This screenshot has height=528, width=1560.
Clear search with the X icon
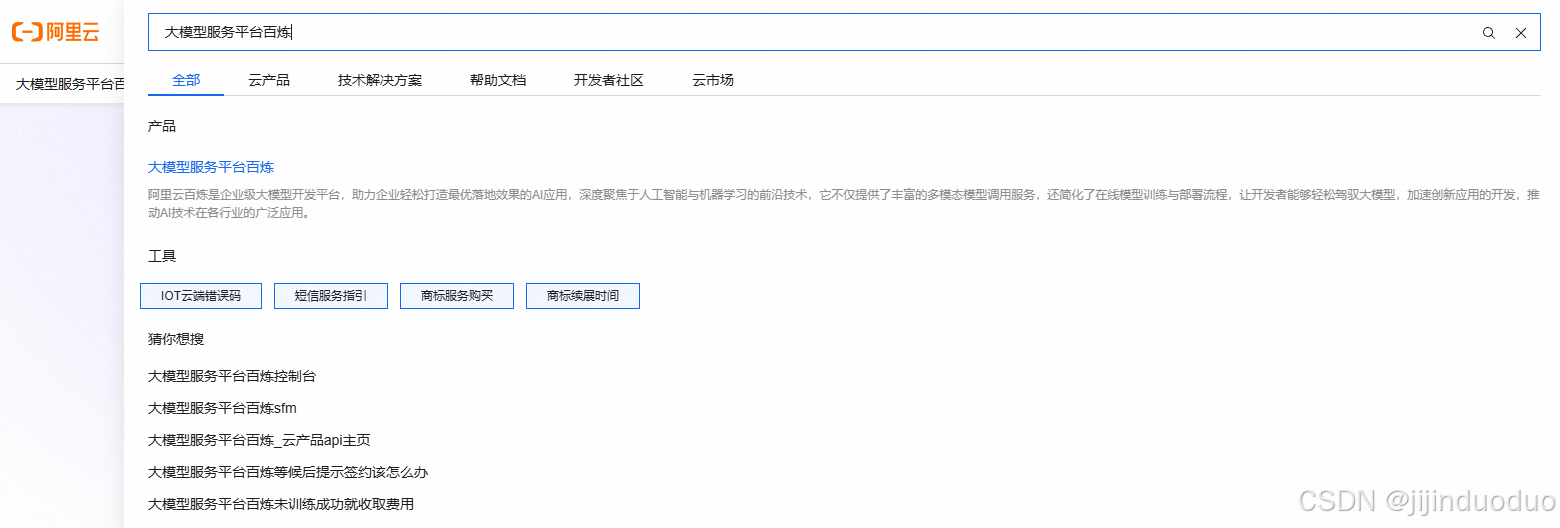point(1520,33)
